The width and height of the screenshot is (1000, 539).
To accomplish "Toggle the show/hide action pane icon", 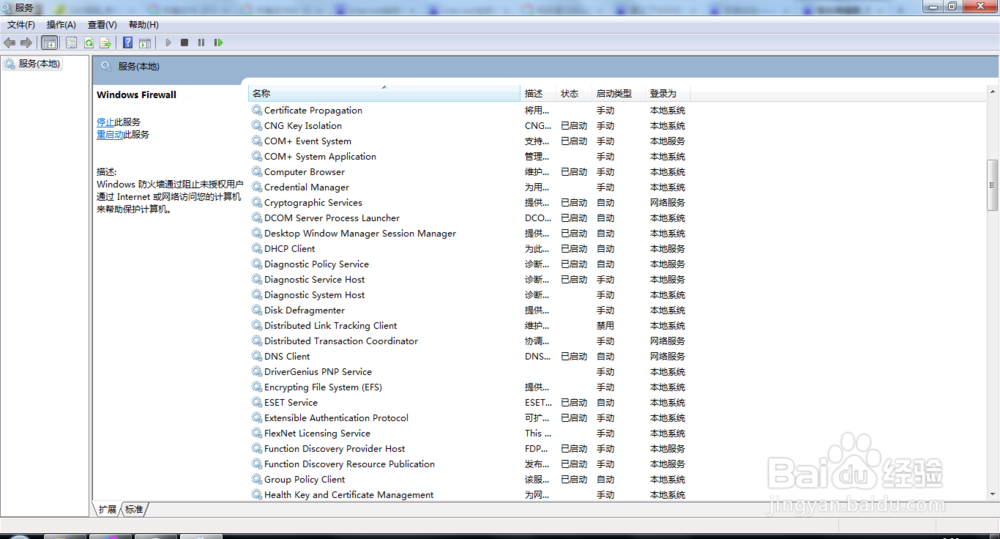I will click(145, 43).
